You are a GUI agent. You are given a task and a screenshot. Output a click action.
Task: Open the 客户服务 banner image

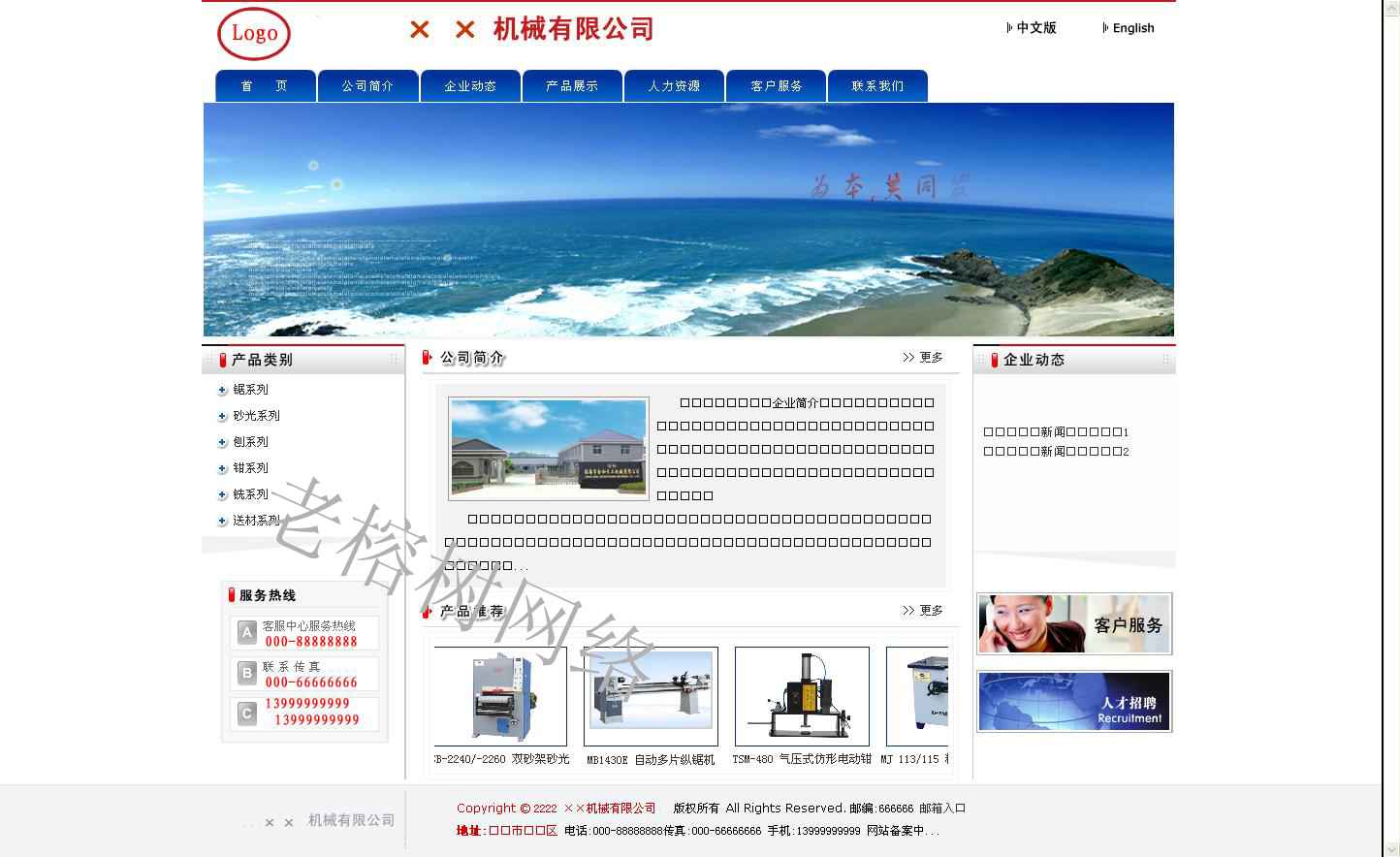[x=1074, y=624]
